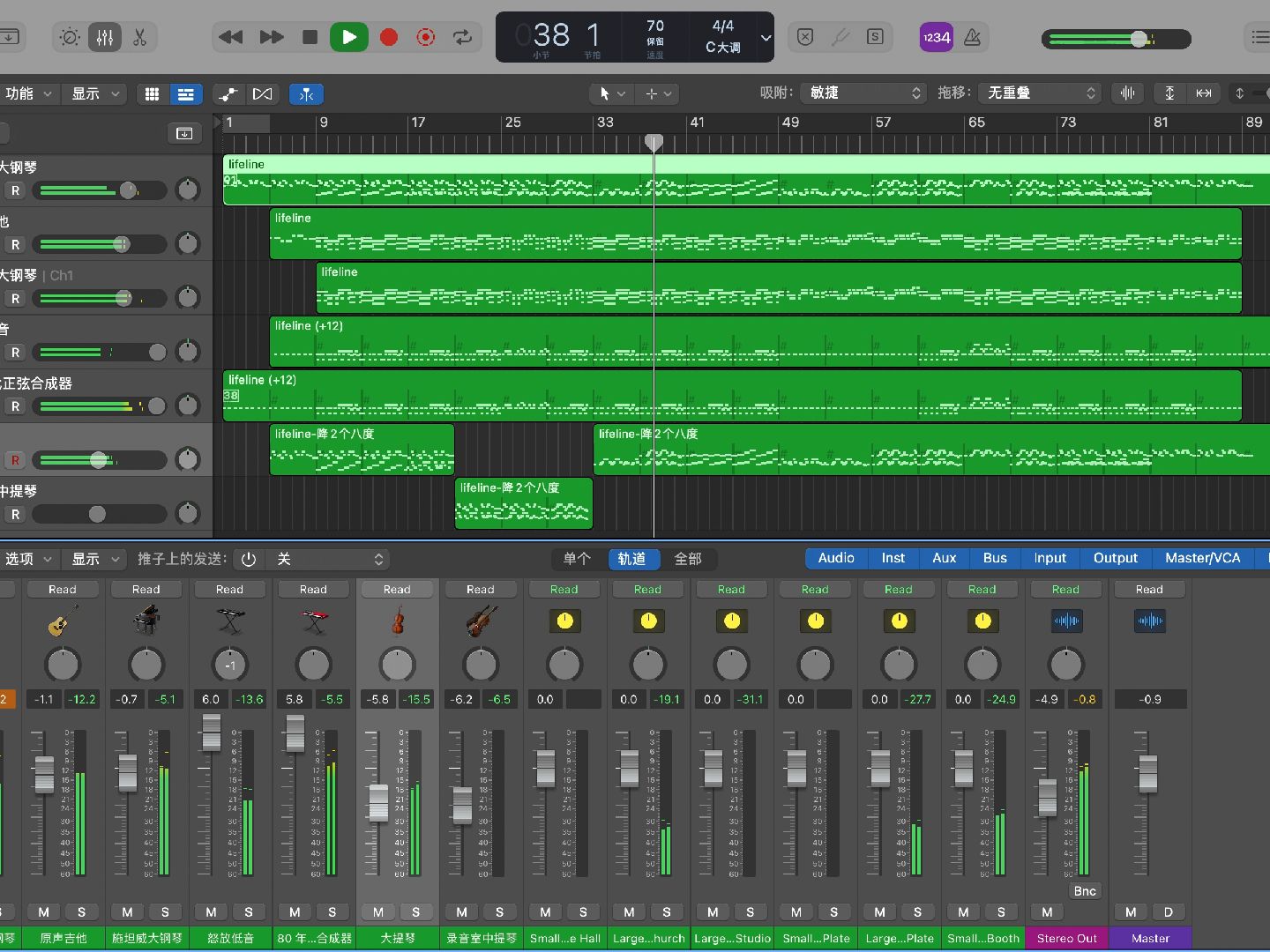Open the pointer tool dropdown
Image resolution: width=1270 pixels, height=952 pixels.
tap(612, 93)
